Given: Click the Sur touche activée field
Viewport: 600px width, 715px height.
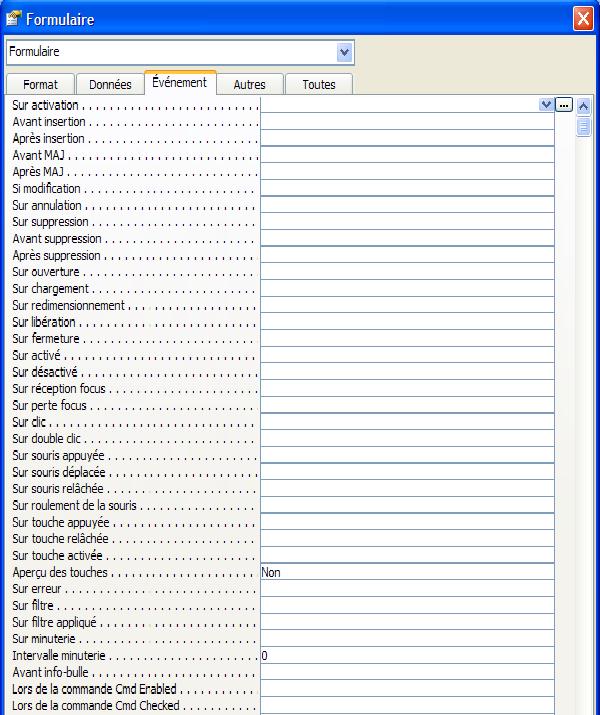Looking at the screenshot, I should 407,555.
